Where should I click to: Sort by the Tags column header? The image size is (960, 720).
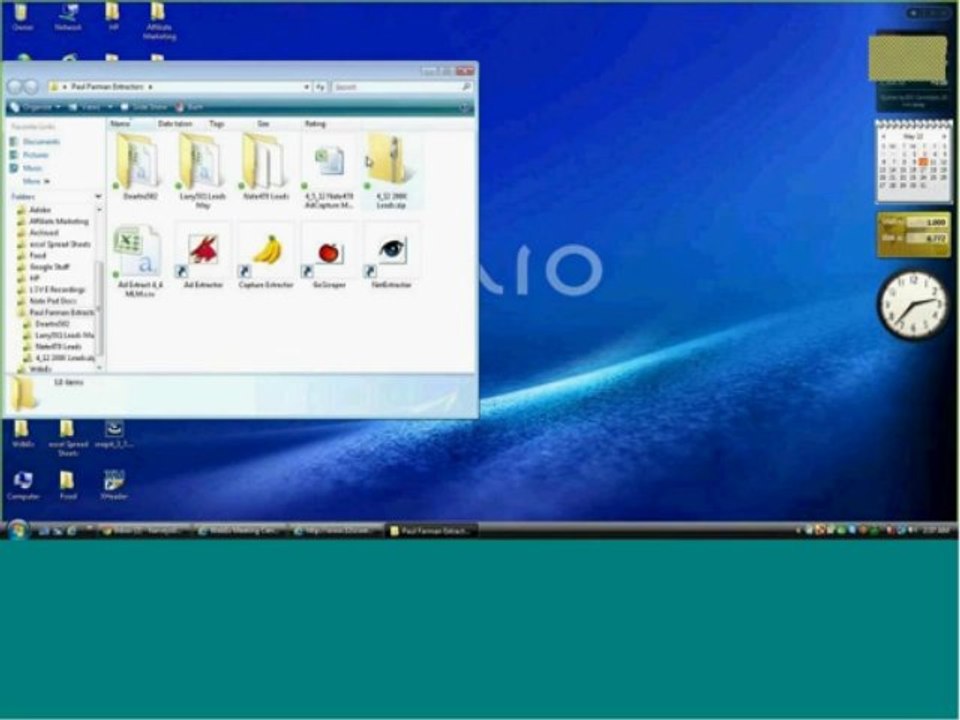(230, 124)
